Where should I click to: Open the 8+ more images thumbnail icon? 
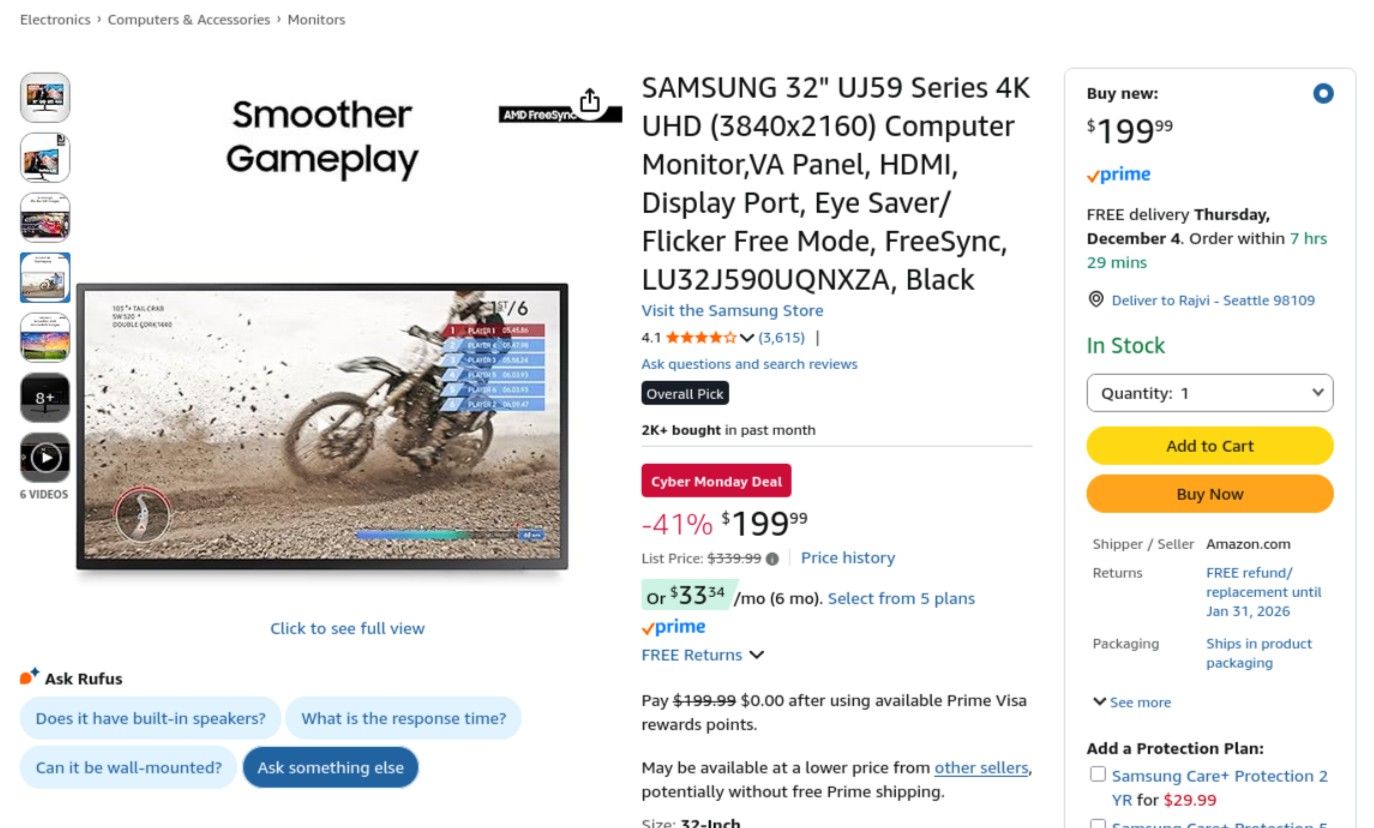45,397
